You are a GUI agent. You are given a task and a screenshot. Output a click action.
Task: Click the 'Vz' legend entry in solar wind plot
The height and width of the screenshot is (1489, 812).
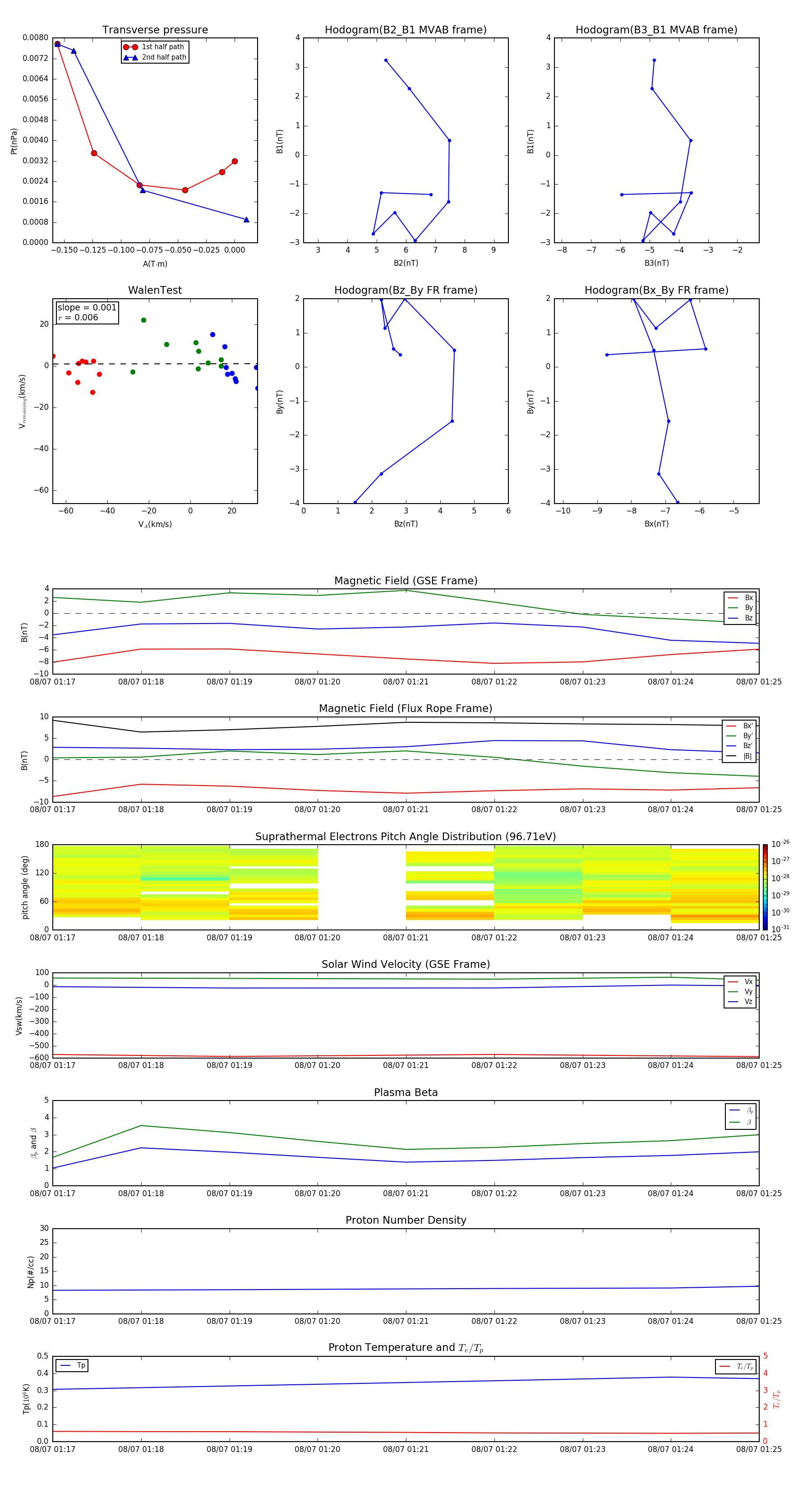point(740,1001)
